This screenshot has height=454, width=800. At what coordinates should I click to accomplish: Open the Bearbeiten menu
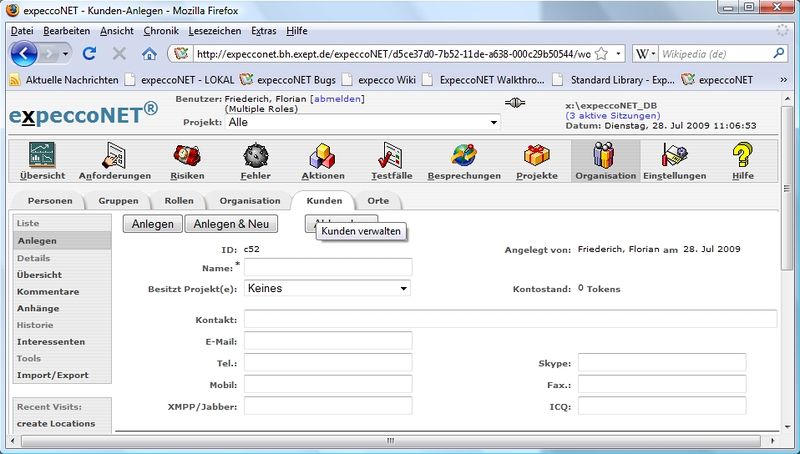(66, 31)
